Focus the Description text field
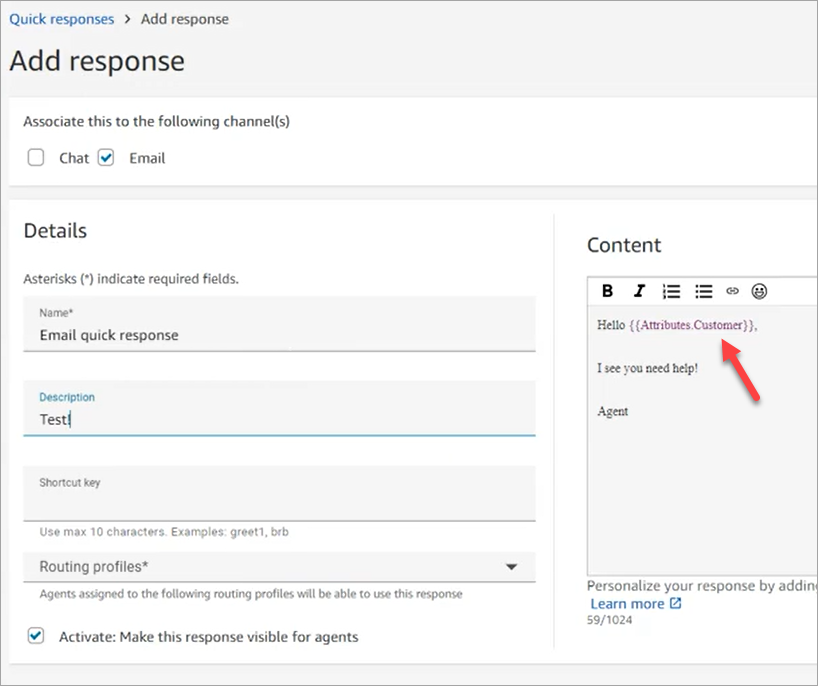This screenshot has height=686, width=818. click(279, 420)
